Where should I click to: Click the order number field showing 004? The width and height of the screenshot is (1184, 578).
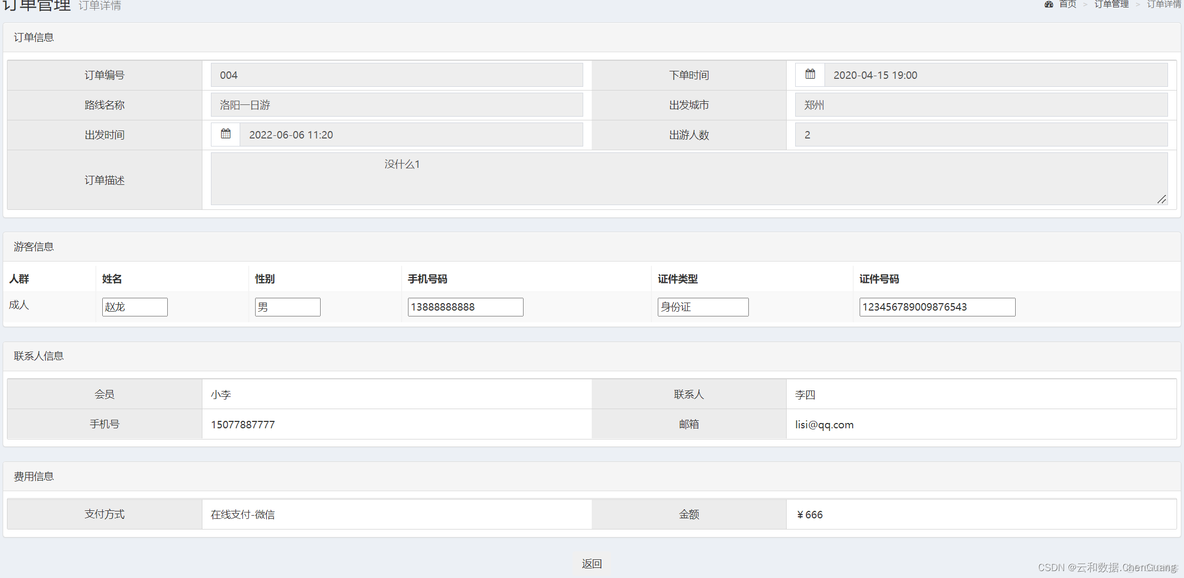[x=395, y=74]
